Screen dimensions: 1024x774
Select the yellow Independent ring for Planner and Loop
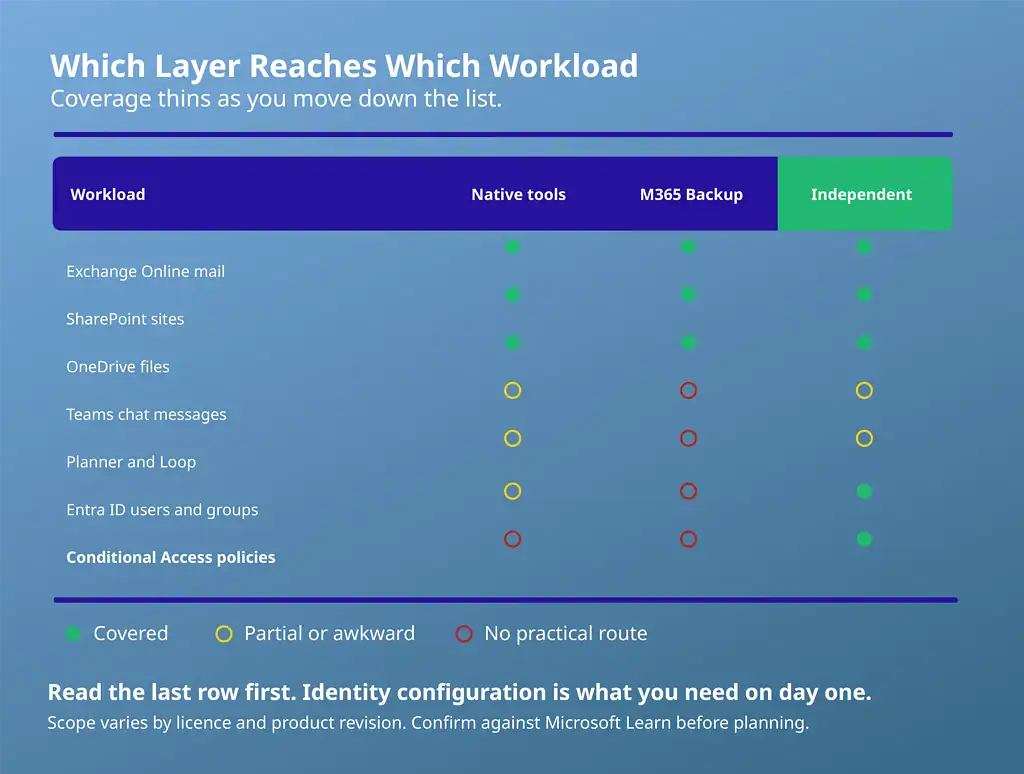click(x=864, y=438)
